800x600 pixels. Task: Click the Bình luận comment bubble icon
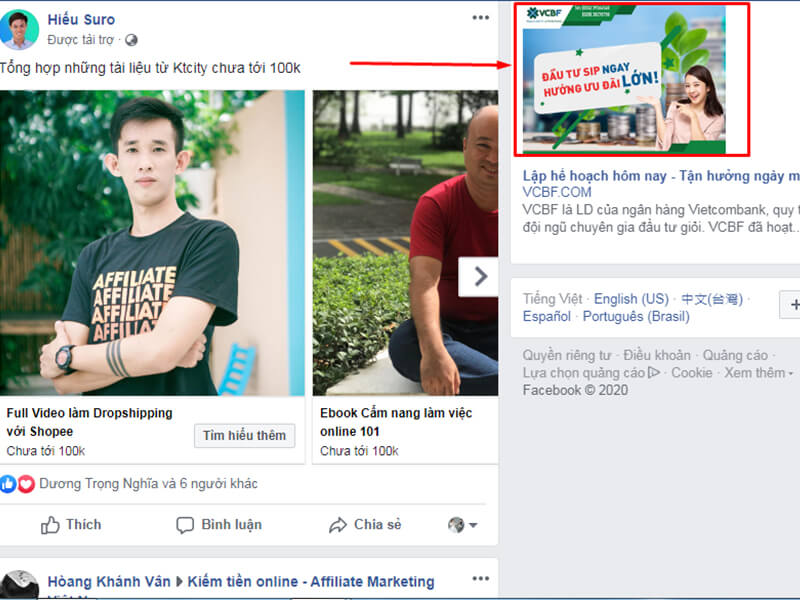pyautogui.click(x=186, y=524)
